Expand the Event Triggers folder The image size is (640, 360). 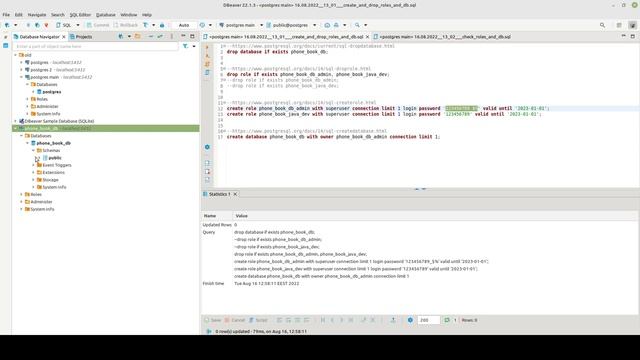tap(34, 165)
